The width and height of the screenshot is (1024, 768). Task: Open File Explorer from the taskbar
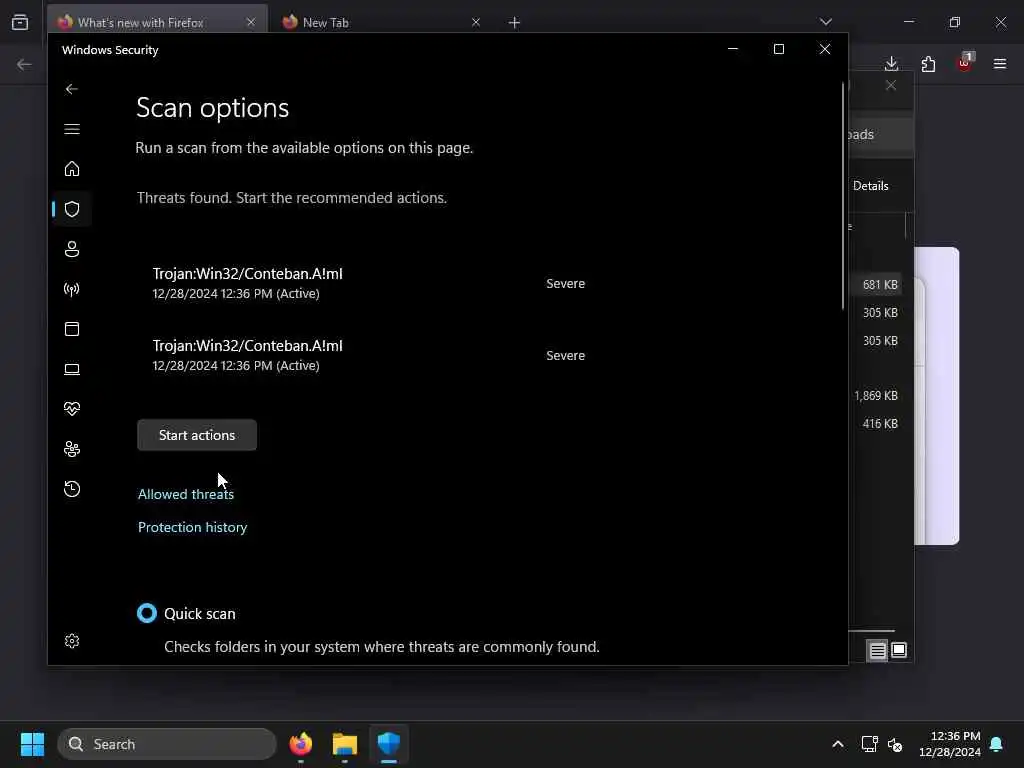345,744
